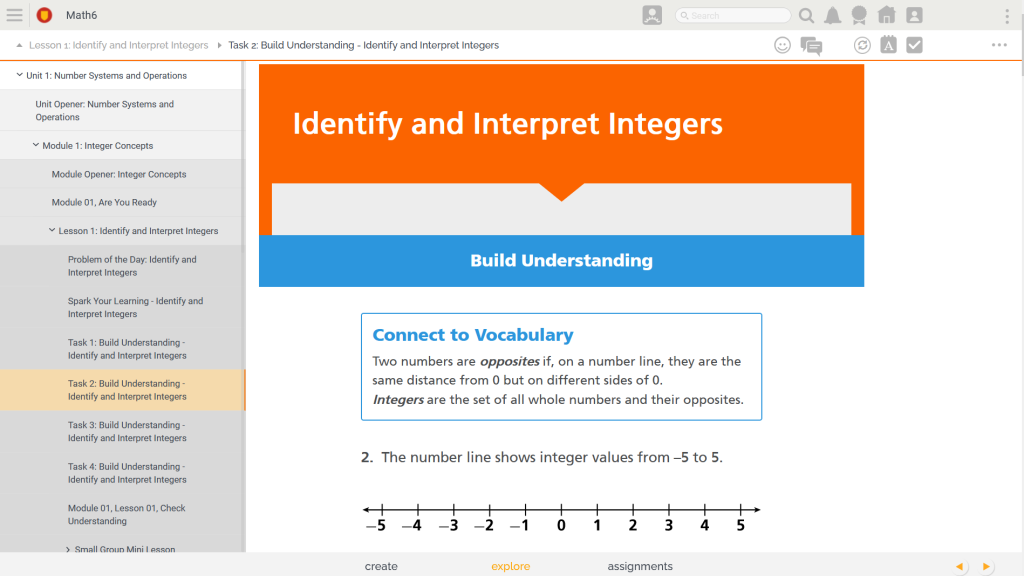Toggle the checkmark completion icon
The width and height of the screenshot is (1024, 576).
click(x=914, y=45)
